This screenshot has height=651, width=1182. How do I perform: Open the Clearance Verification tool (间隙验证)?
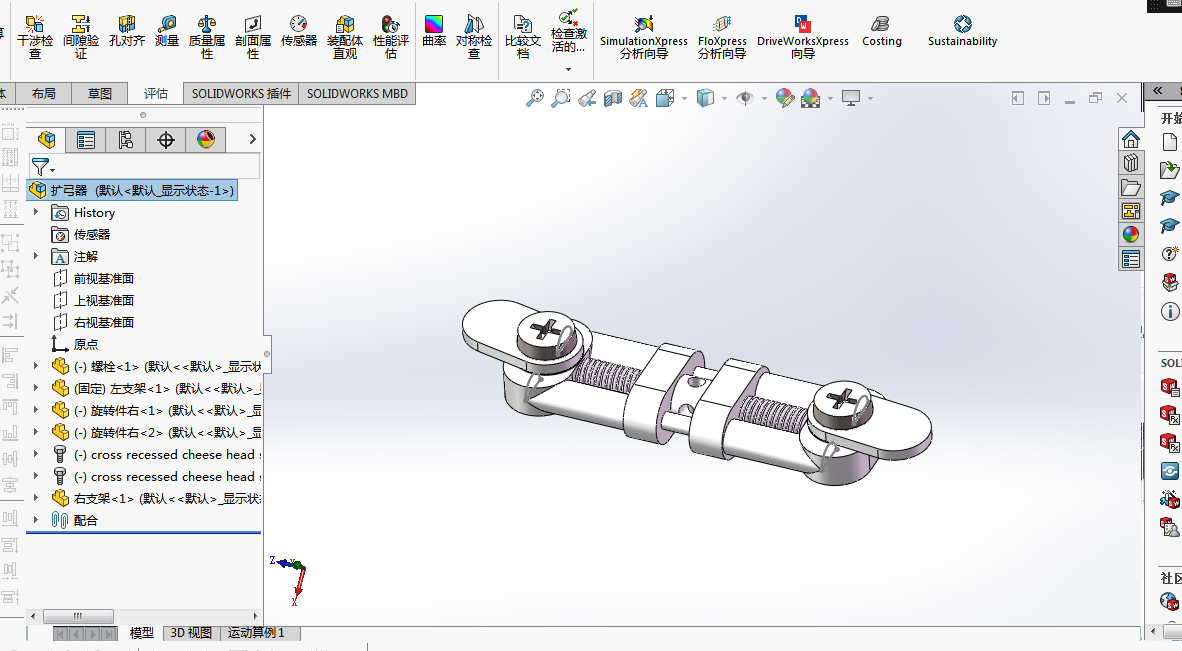pyautogui.click(x=81, y=36)
